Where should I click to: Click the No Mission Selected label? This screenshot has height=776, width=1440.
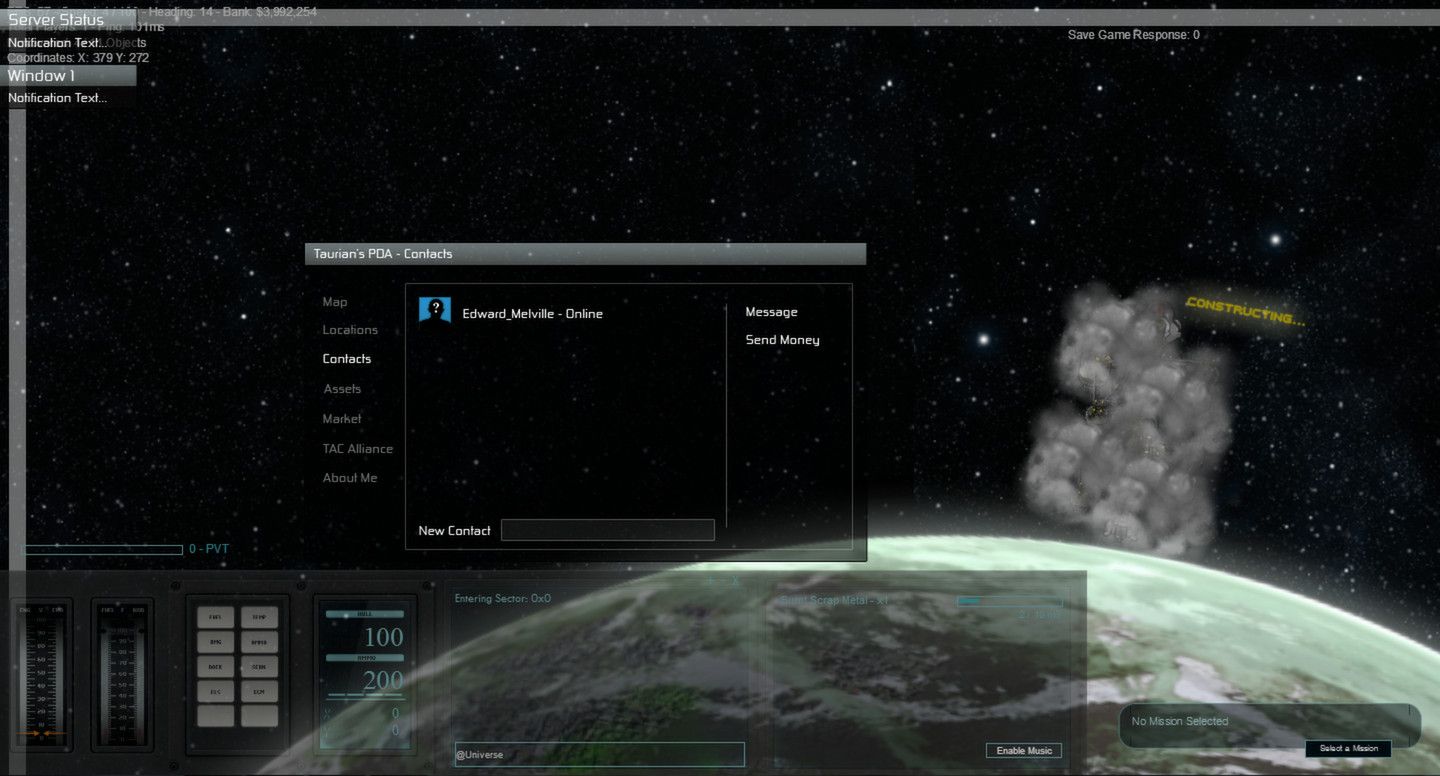click(1180, 721)
